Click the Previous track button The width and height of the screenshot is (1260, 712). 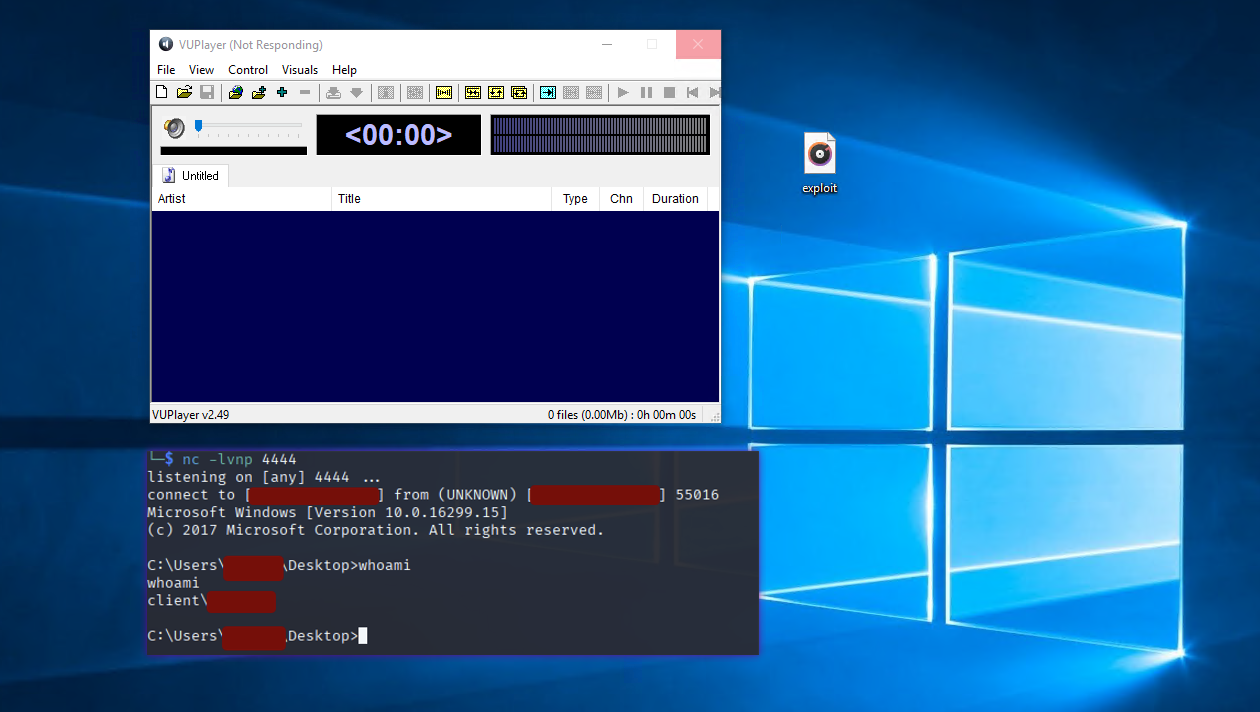692,92
